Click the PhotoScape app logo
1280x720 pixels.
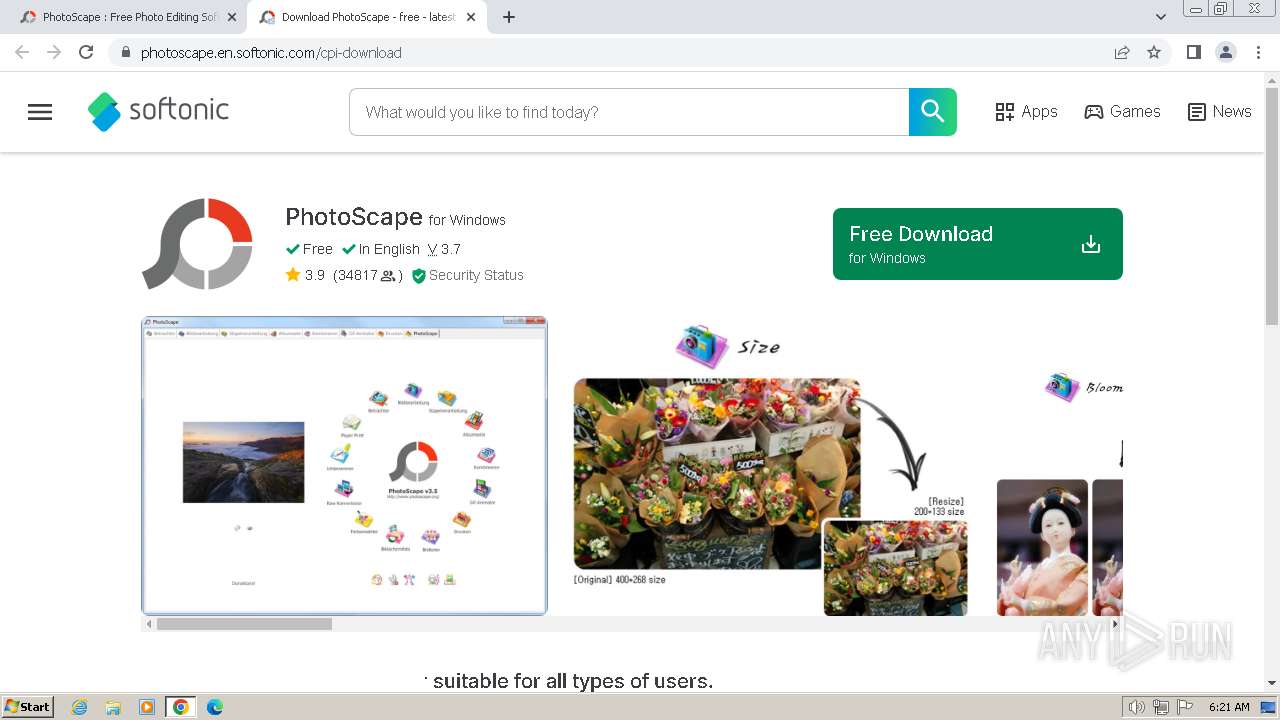[198, 244]
